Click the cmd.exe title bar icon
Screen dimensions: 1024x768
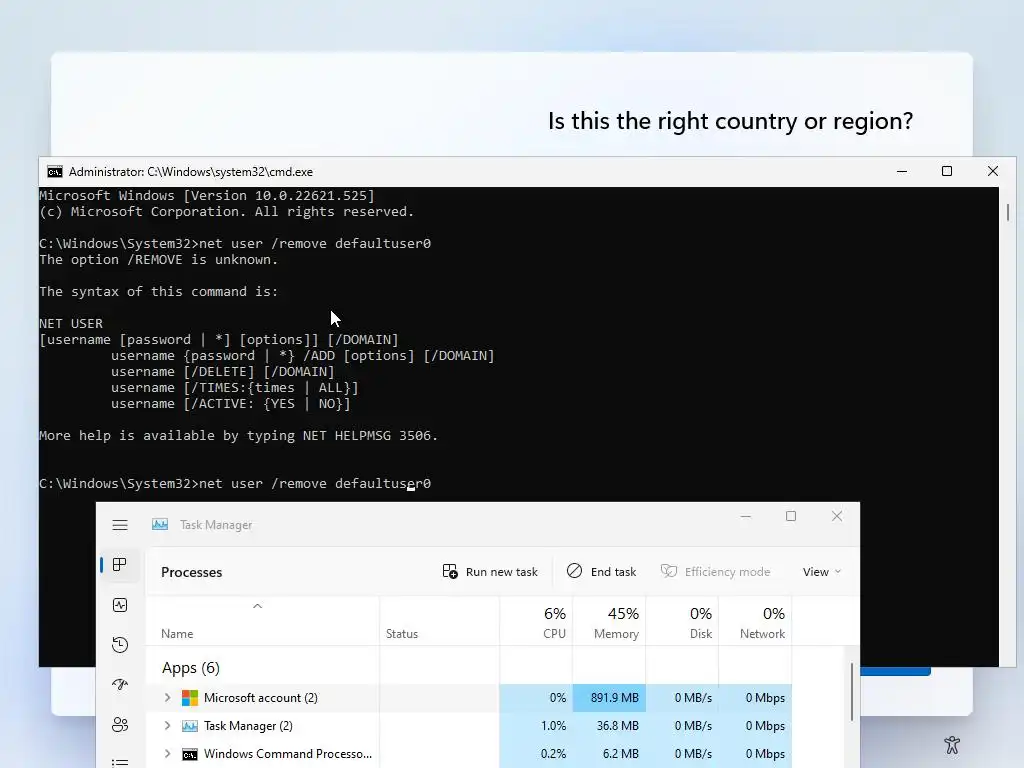pos(55,172)
